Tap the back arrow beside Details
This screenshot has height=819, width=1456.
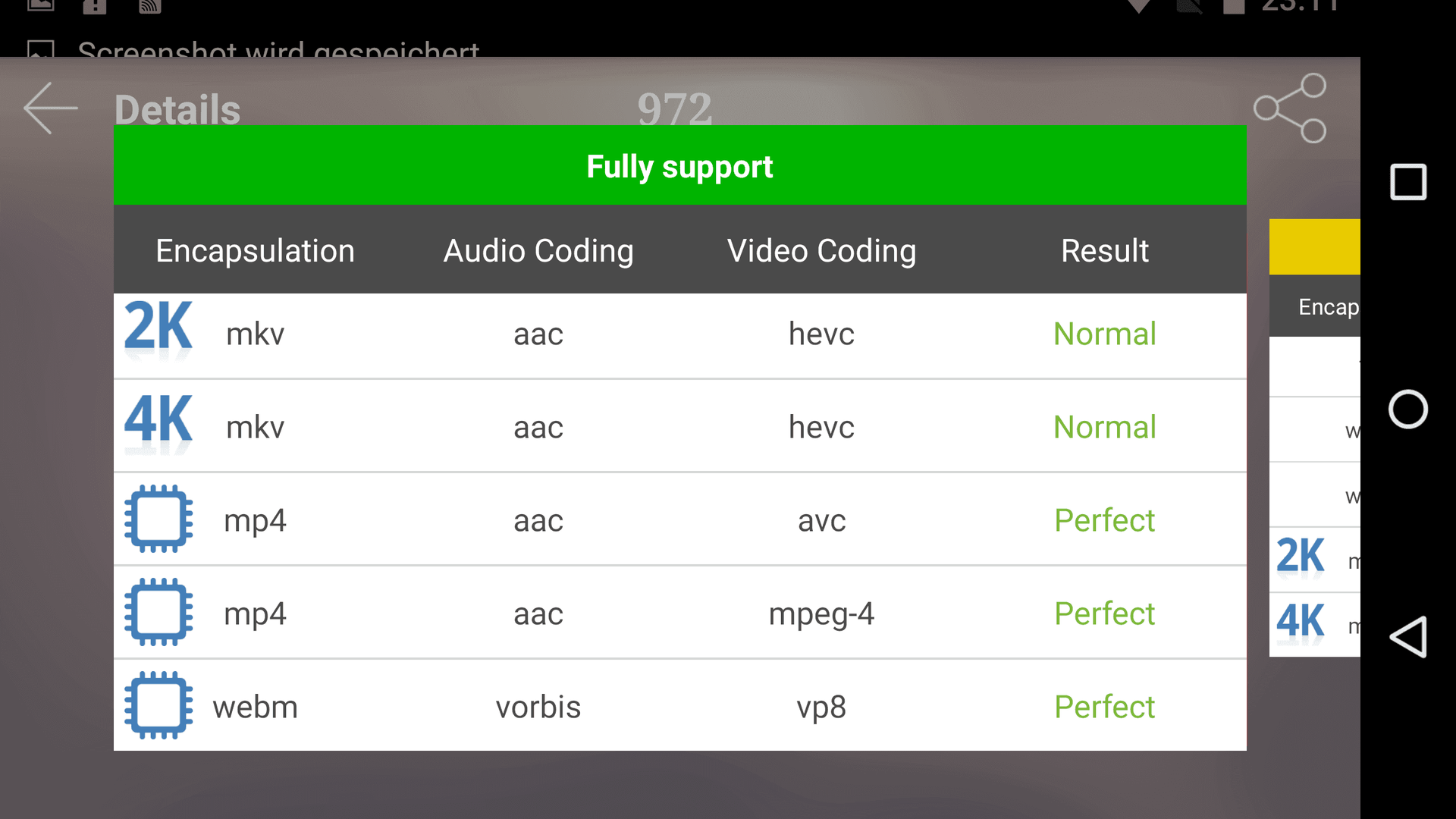coord(51,108)
